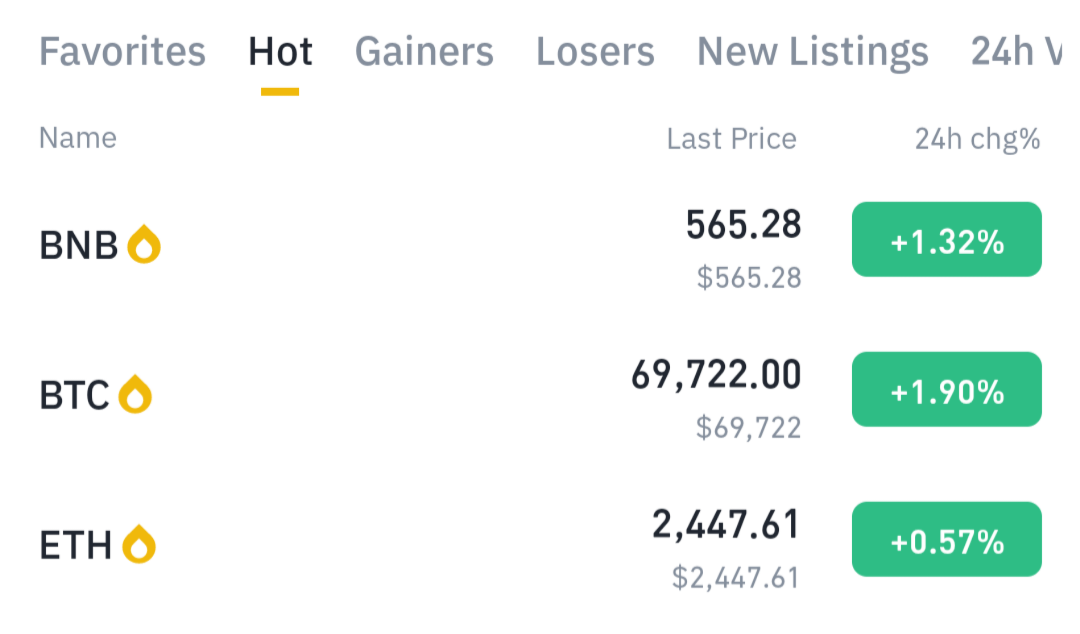Click the +1.90% change badge for BTC

click(x=947, y=389)
